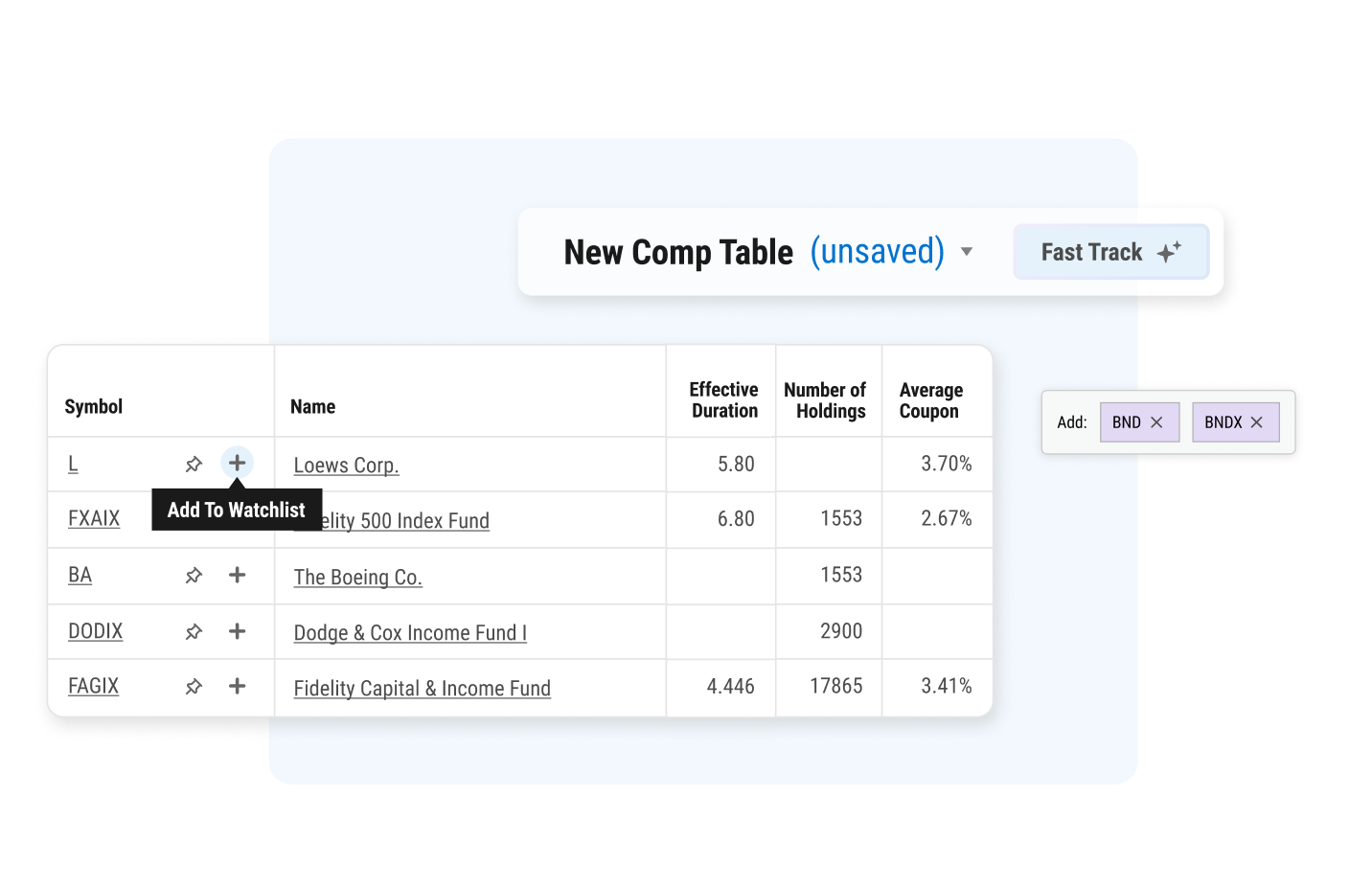Add DODIX to watchlist plus icon
The image size is (1372, 887).
(237, 631)
